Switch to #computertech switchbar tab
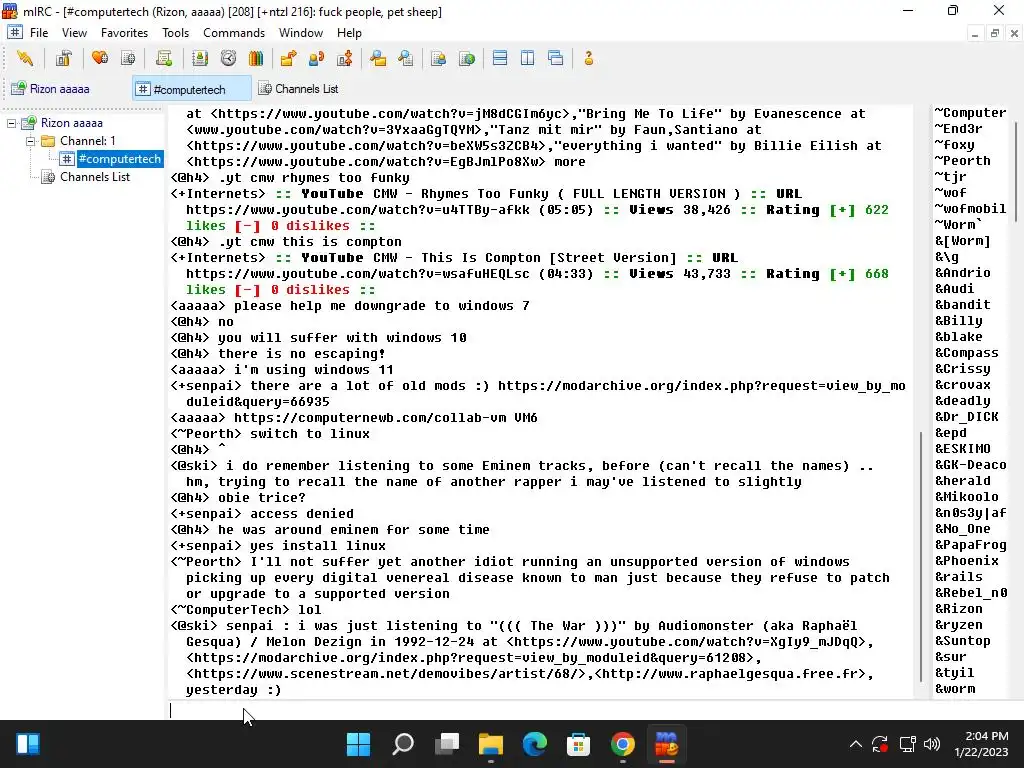Screen dimensions: 1024x768 pos(191,89)
